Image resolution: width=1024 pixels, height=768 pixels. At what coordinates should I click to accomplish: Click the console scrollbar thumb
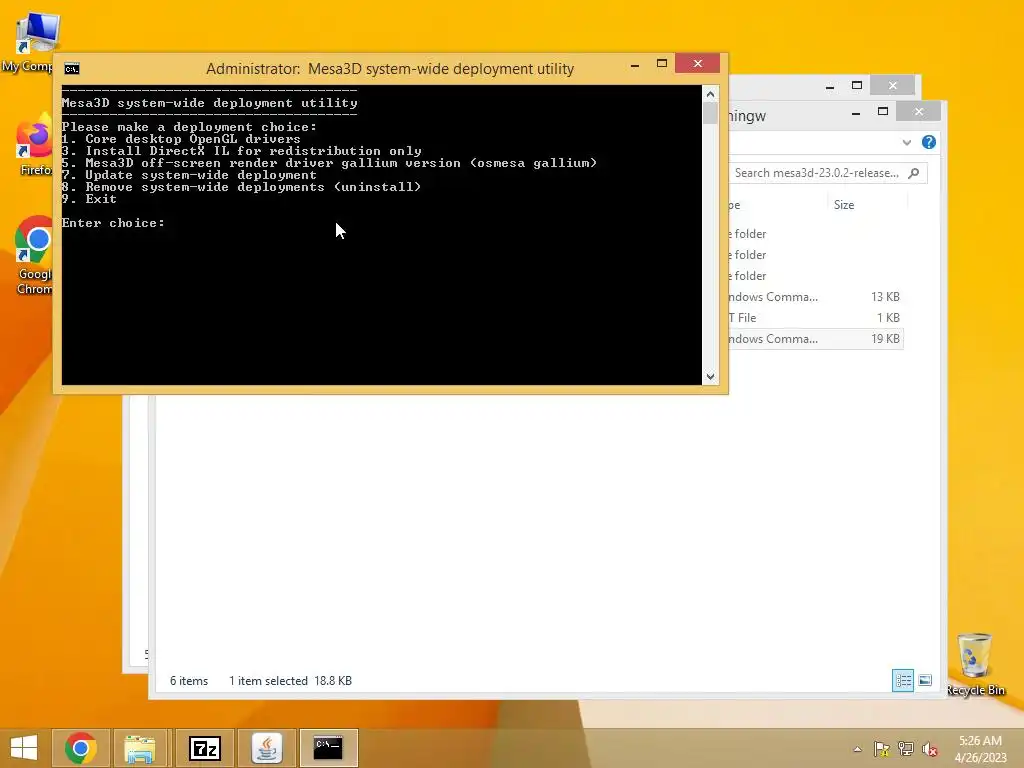click(x=711, y=113)
